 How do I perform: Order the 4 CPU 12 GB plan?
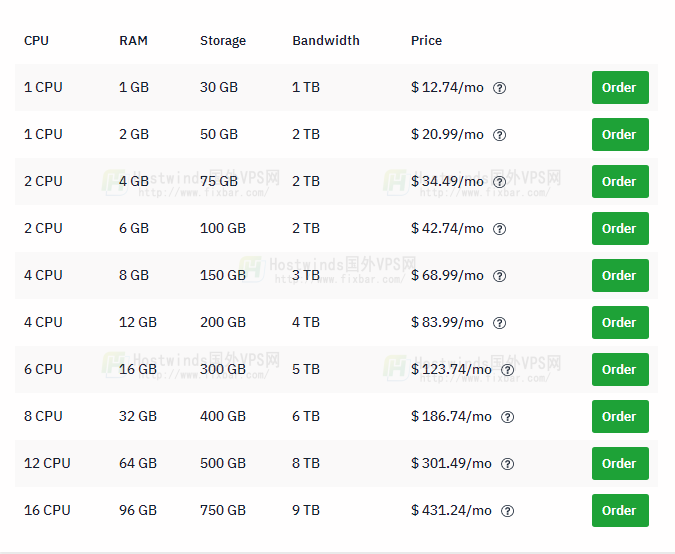(x=620, y=322)
